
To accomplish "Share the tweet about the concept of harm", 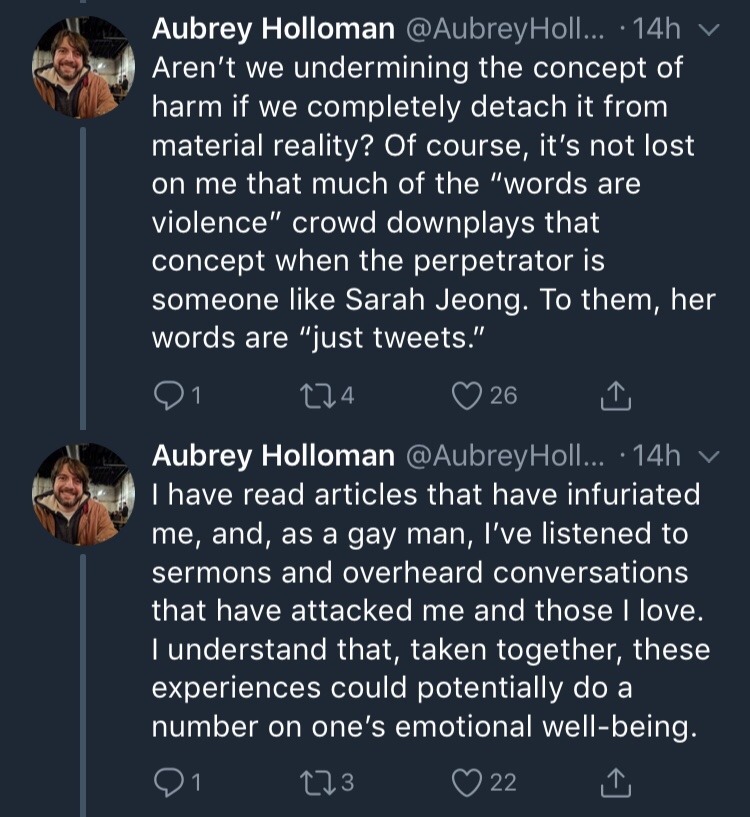I will (615, 397).
